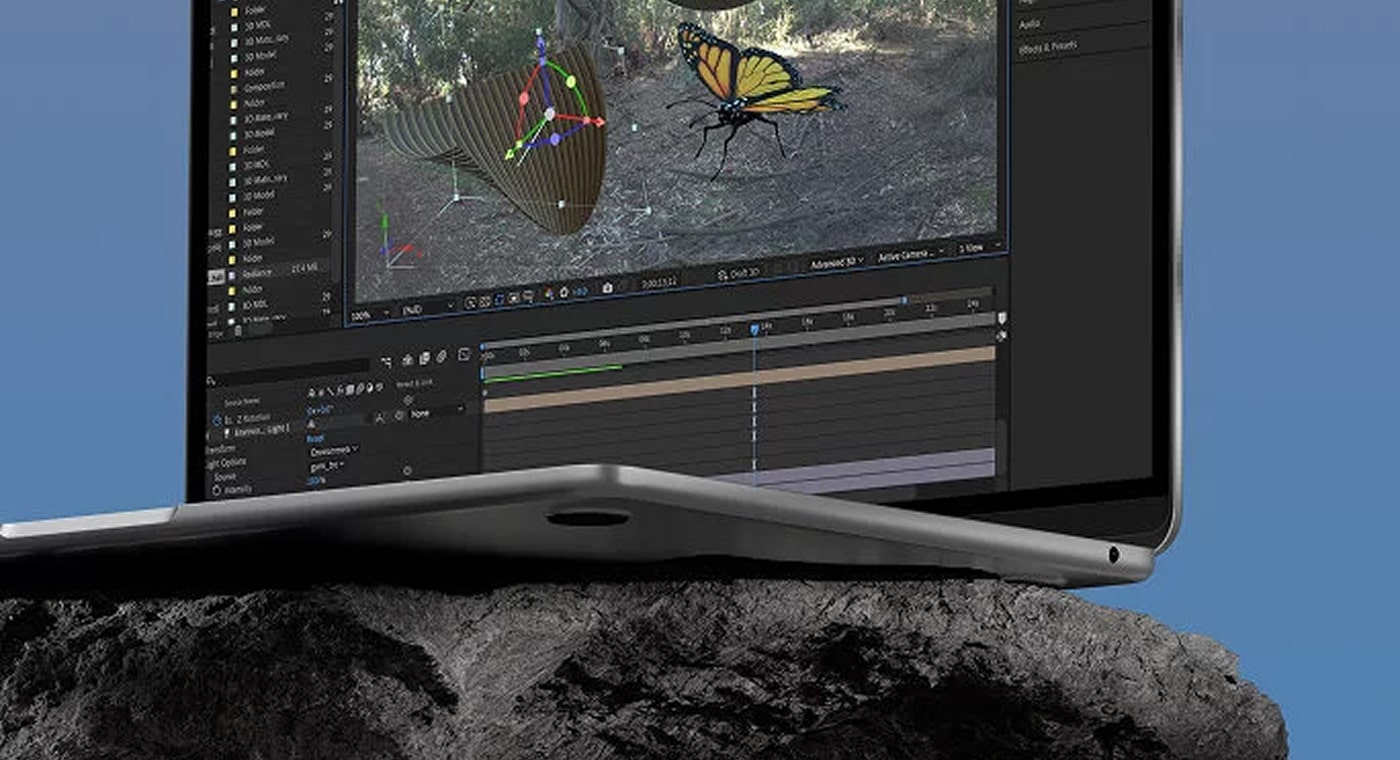The height and width of the screenshot is (760, 1400).
Task: Toggle the Draft 3D button
Action: click(x=739, y=273)
